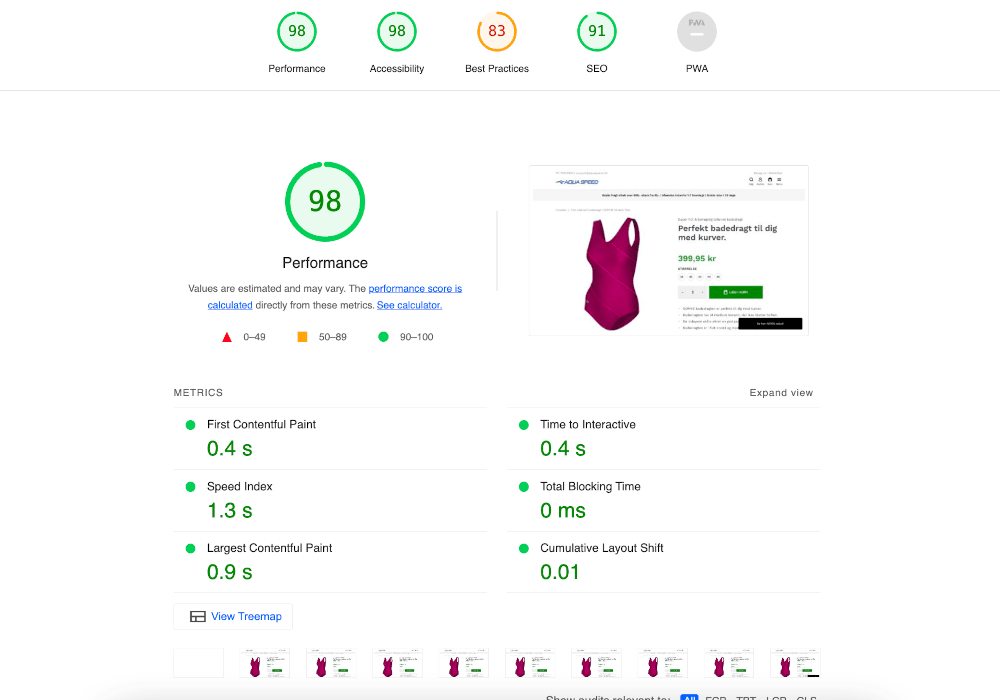The image size is (1000, 700).
Task: Click the green dot beside Speed Index
Action: (x=190, y=487)
